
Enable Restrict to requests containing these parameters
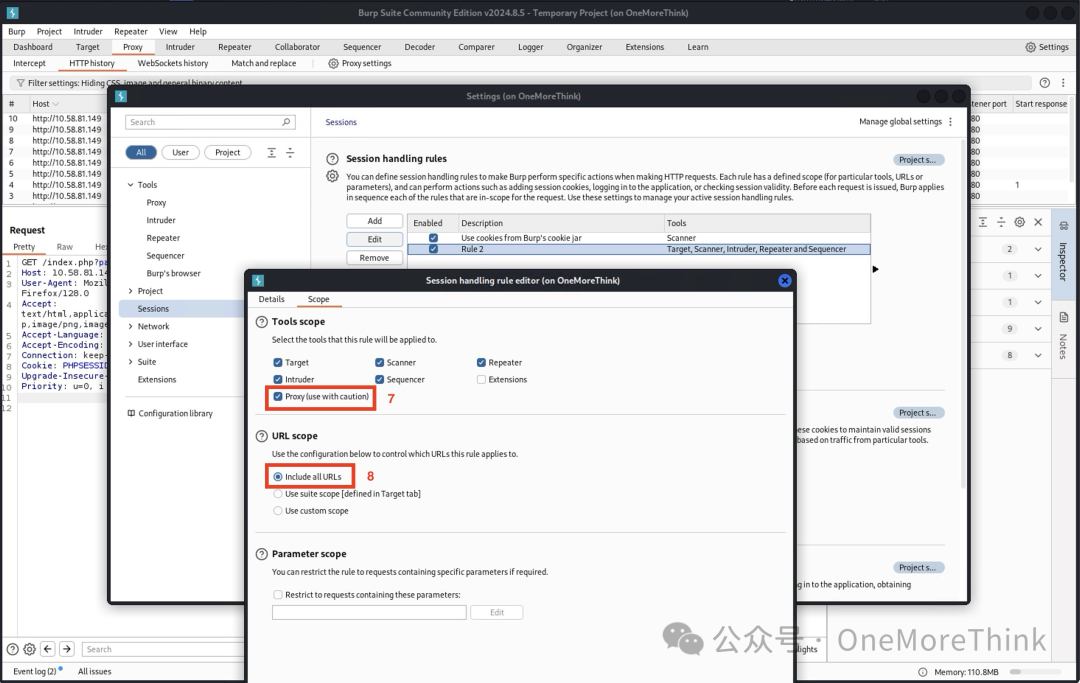(278, 595)
